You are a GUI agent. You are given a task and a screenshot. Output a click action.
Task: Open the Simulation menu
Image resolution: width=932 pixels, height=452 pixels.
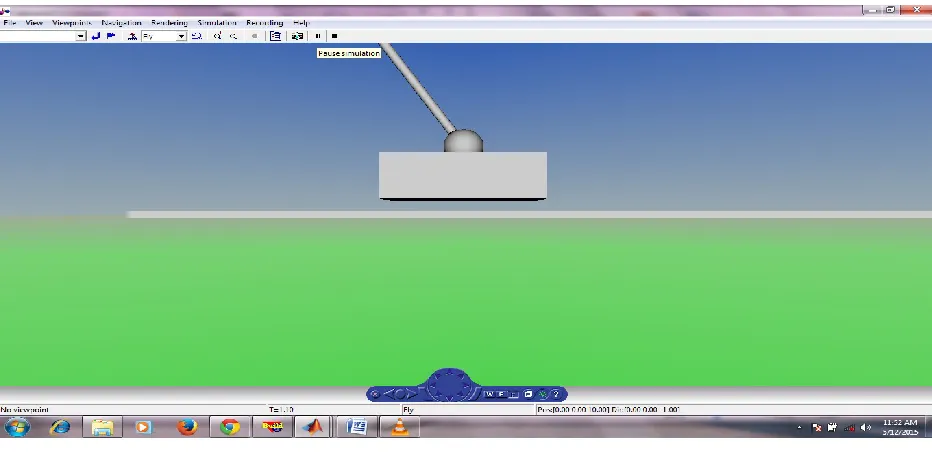pyautogui.click(x=217, y=23)
